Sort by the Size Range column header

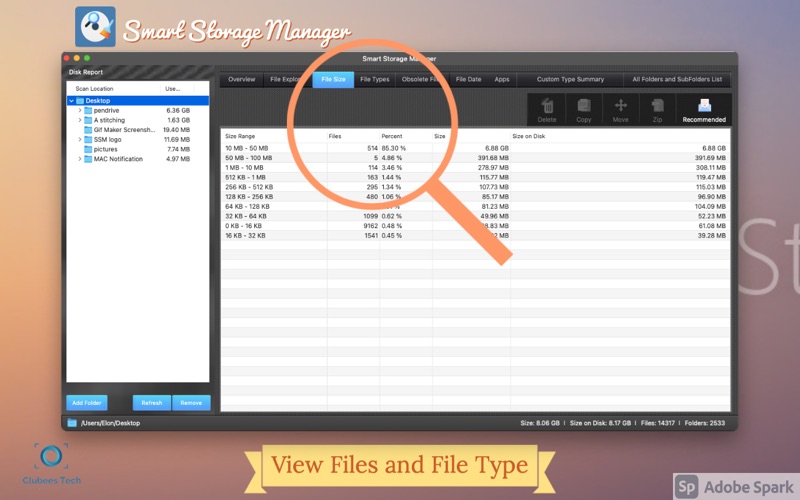pos(274,136)
